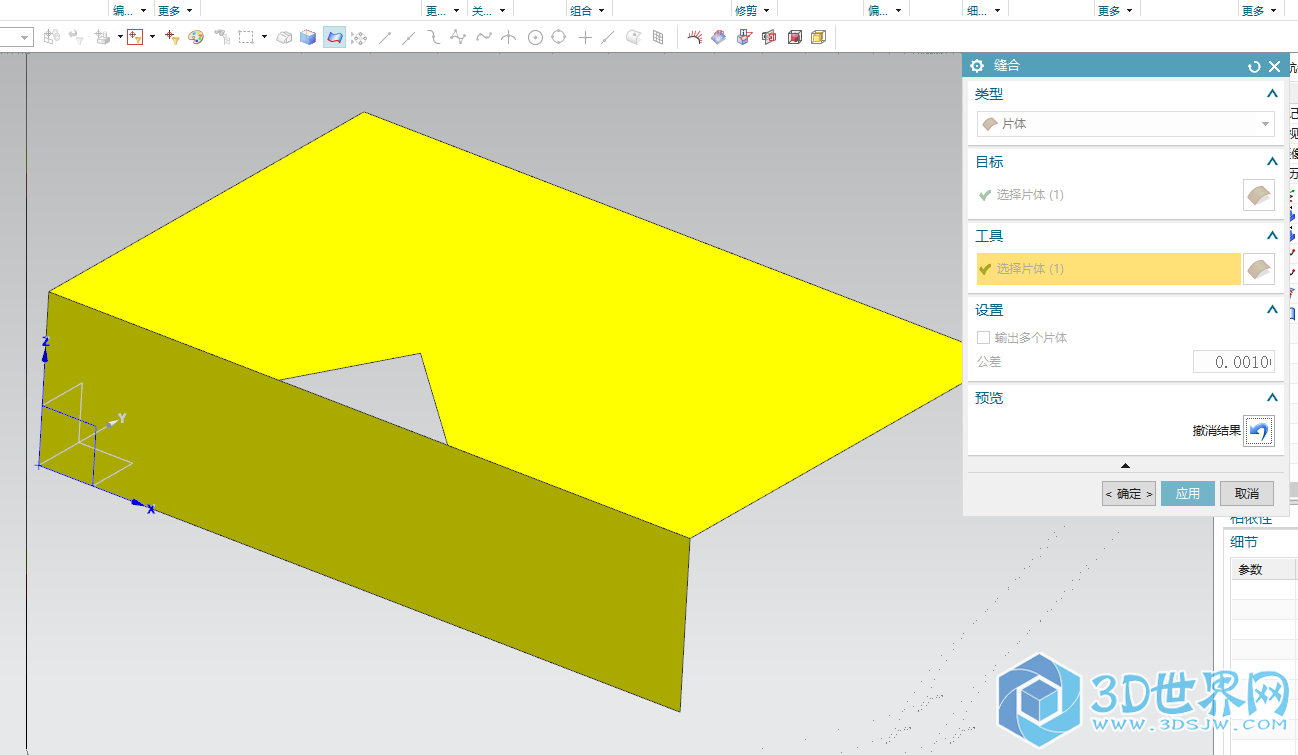Open the 组合 ribbon dropdown

pos(585,10)
